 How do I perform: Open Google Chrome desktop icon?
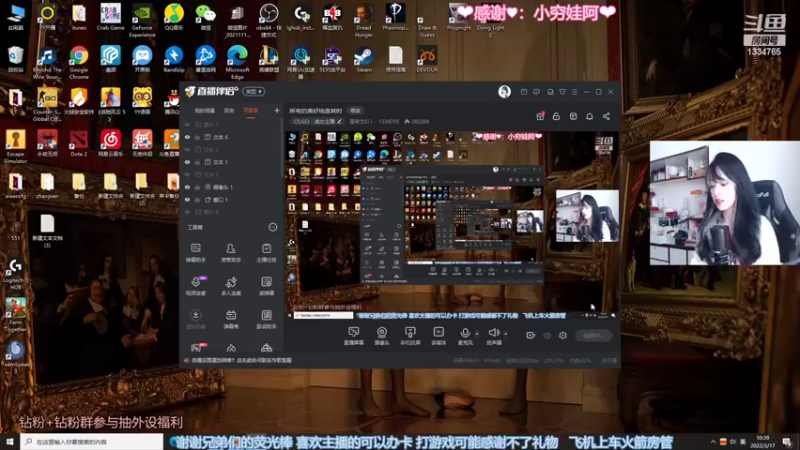click(x=79, y=62)
